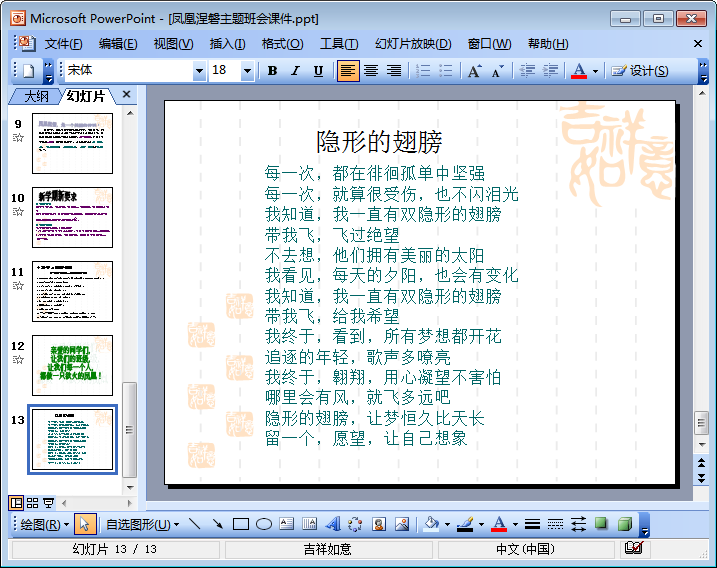
Task: Select Align Right text alignment
Action: pyautogui.click(x=394, y=71)
